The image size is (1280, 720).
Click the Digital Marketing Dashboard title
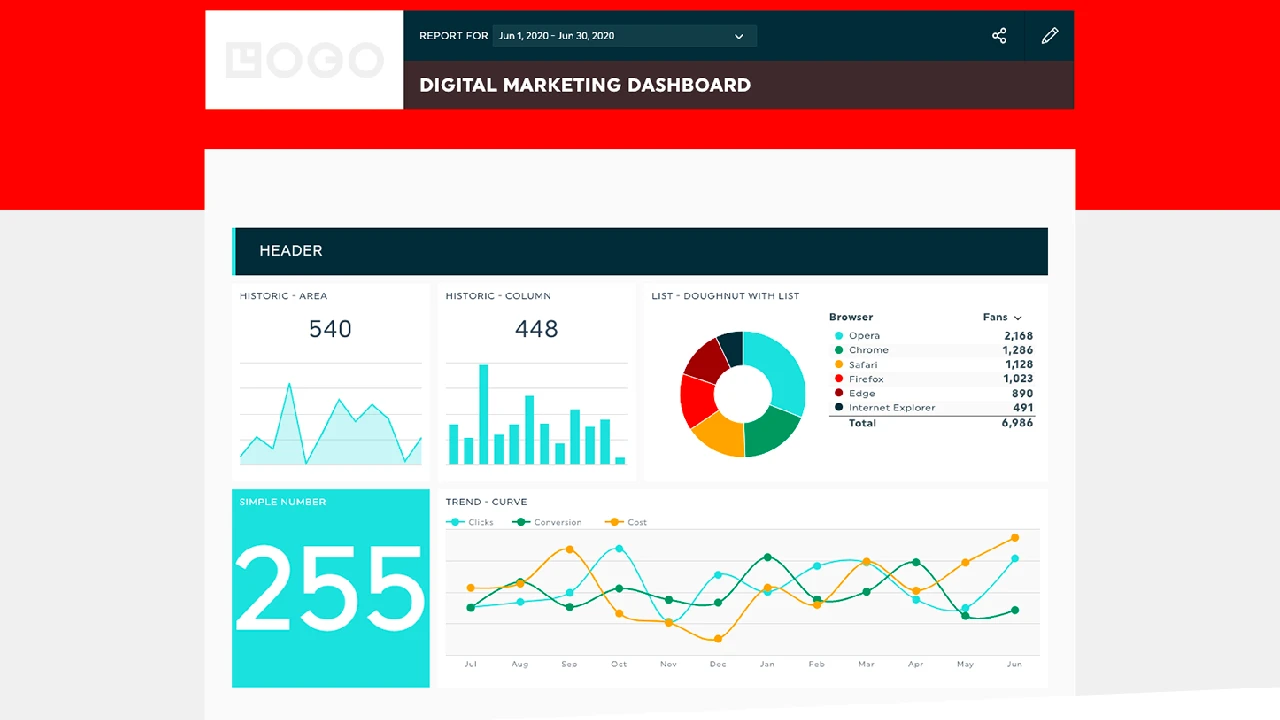pyautogui.click(x=585, y=85)
